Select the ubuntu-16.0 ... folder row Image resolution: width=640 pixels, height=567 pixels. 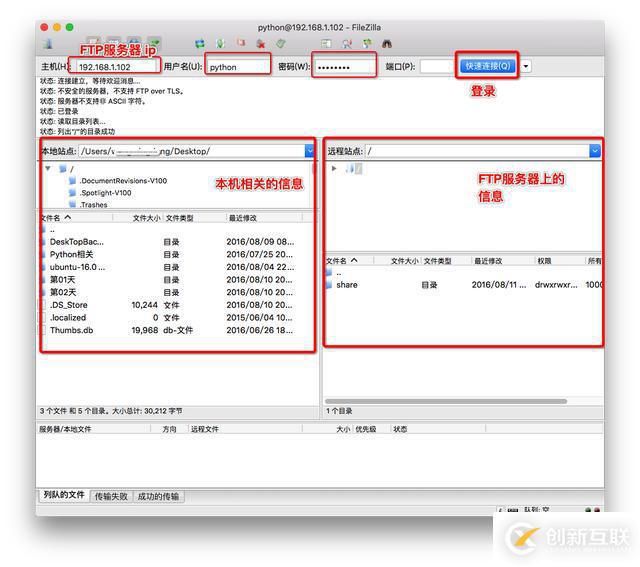tap(178, 267)
